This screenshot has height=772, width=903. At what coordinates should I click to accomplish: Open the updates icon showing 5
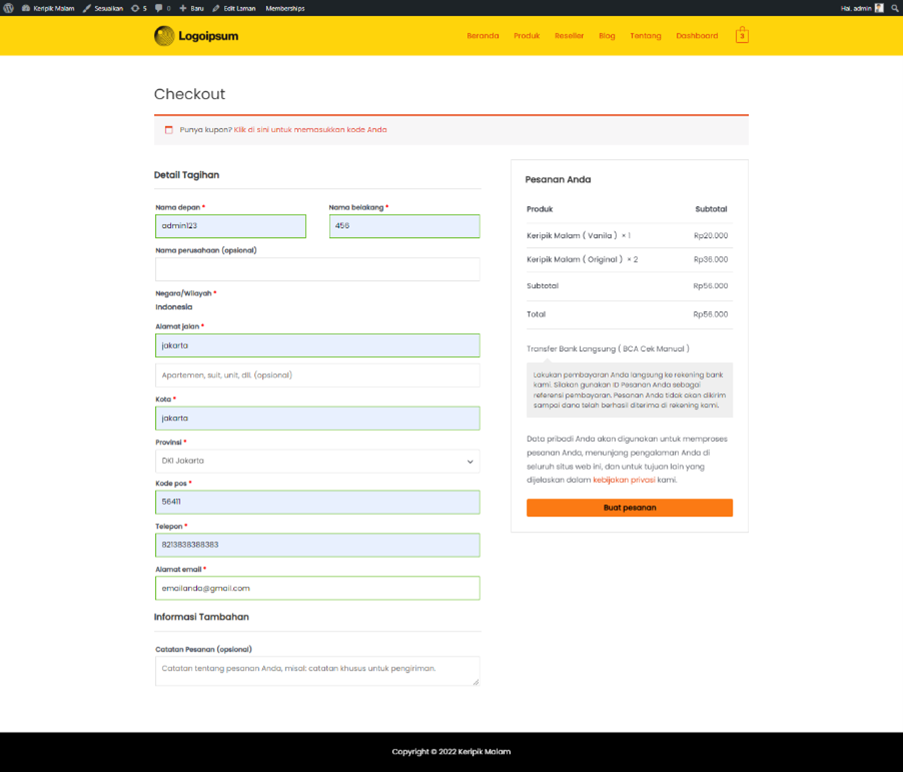(139, 8)
